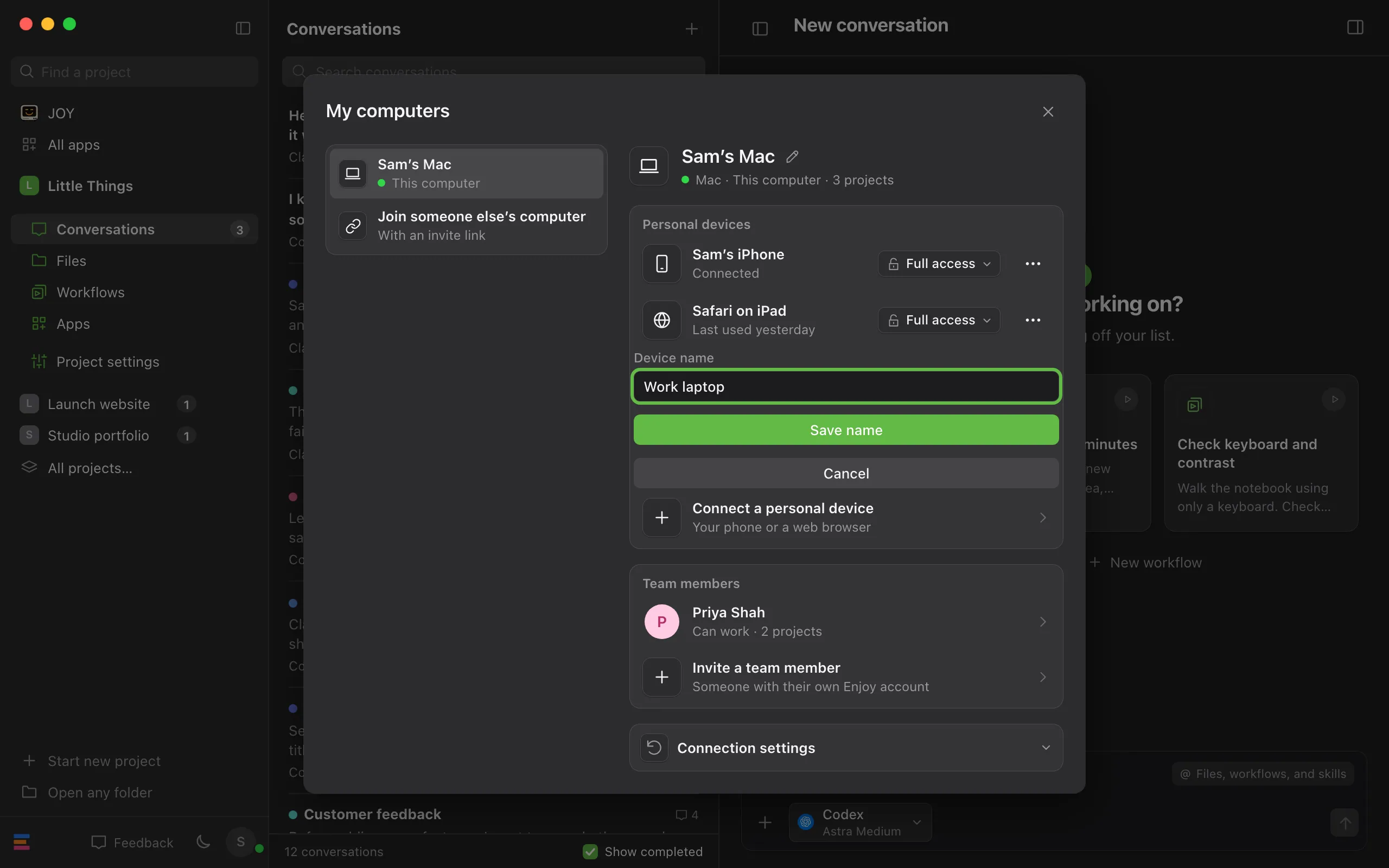
Task: Click plus attachment icon near Codex
Action: pyautogui.click(x=764, y=822)
